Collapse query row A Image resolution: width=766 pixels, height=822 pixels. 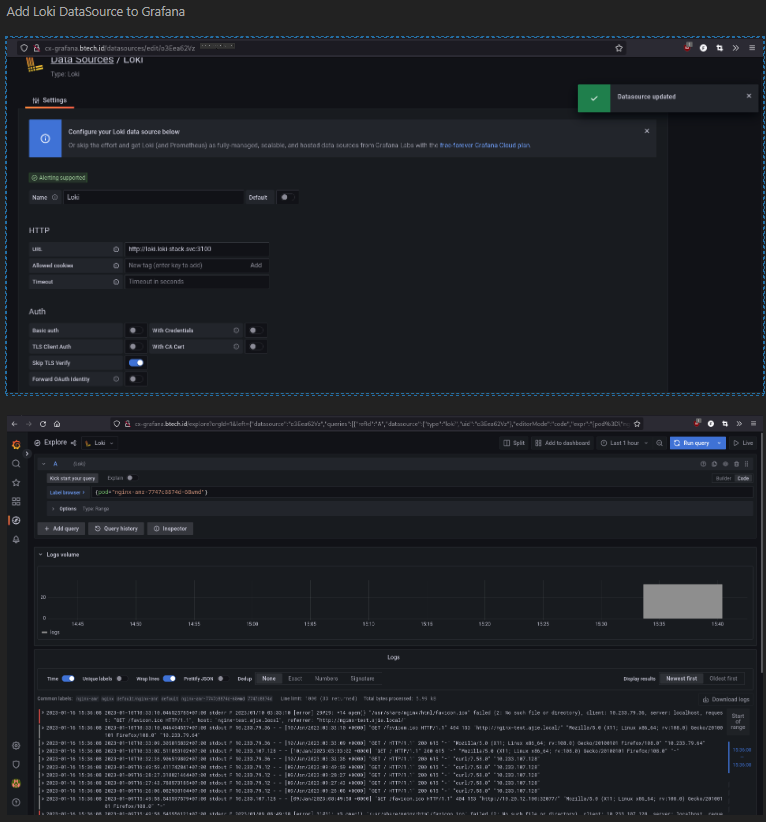[x=44, y=464]
